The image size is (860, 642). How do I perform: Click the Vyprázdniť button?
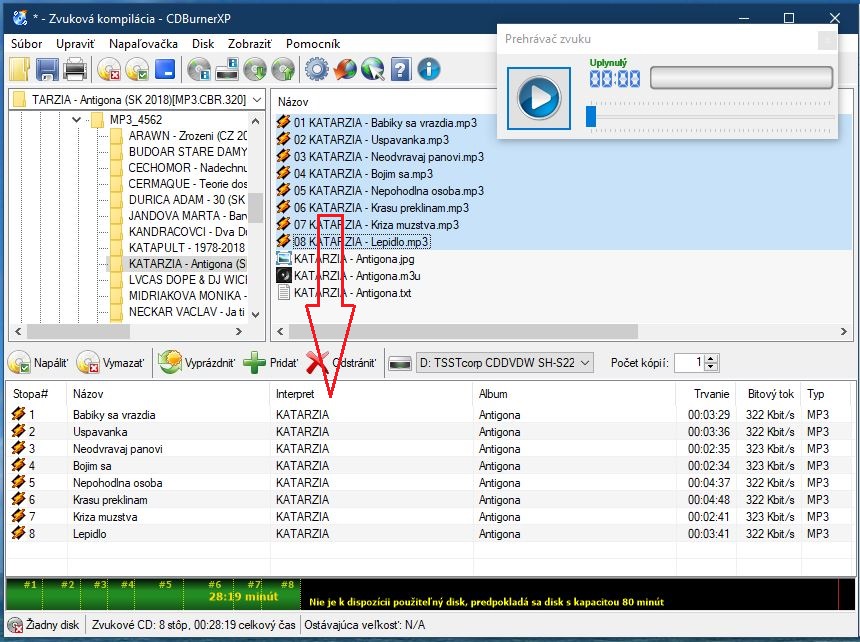[x=196, y=362]
